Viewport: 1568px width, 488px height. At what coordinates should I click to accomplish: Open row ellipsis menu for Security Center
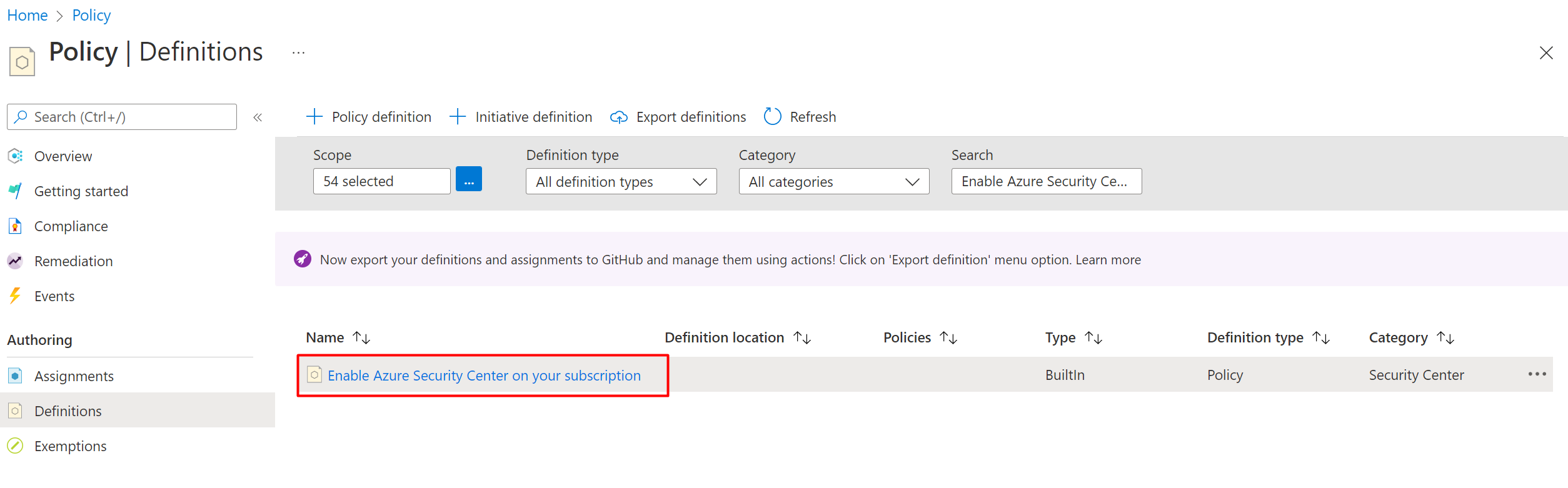point(1537,374)
